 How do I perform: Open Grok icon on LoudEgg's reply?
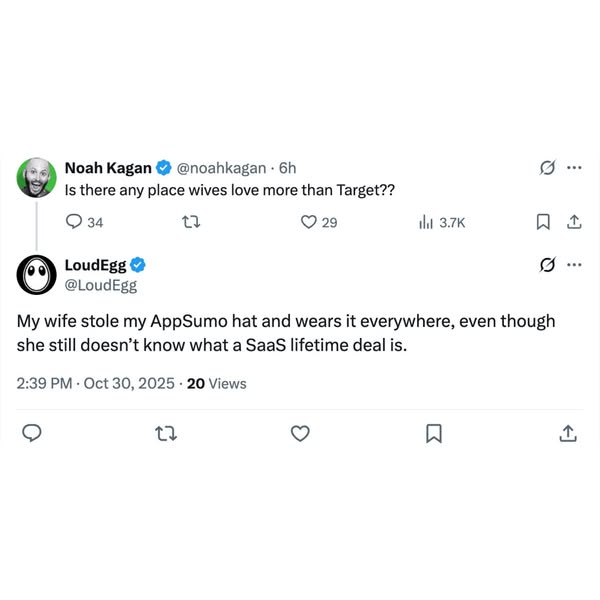[x=547, y=265]
